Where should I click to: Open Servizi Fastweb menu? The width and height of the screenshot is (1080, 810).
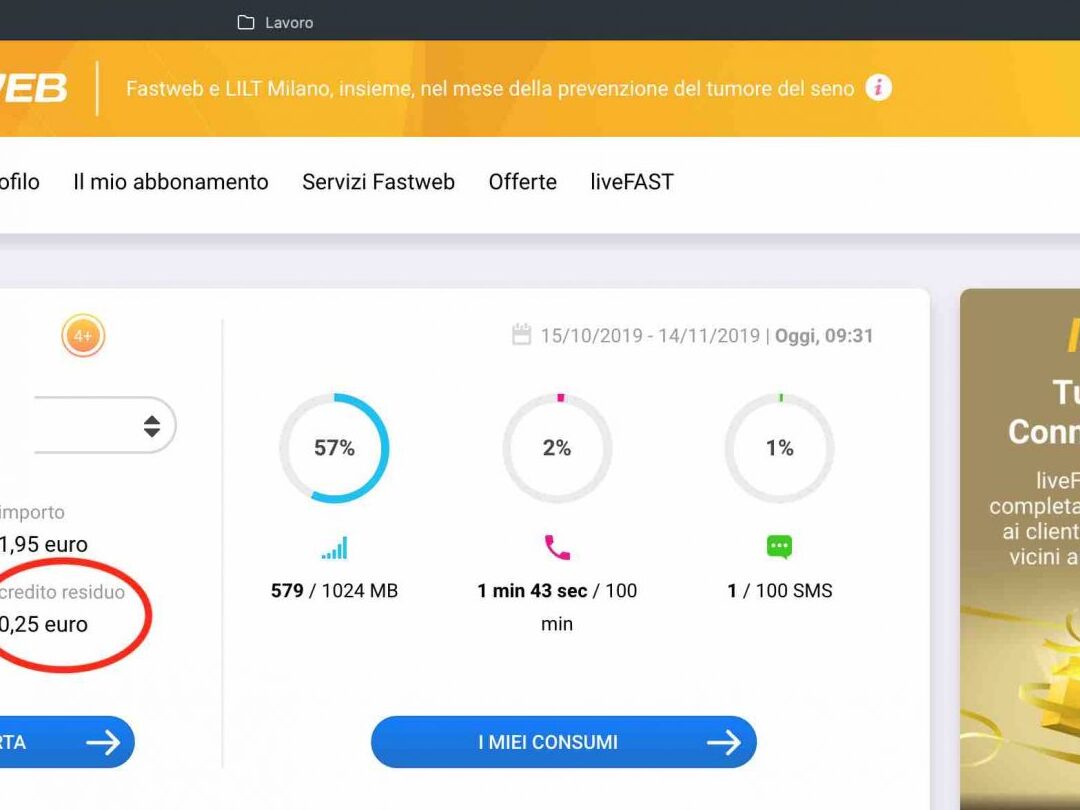pos(378,182)
